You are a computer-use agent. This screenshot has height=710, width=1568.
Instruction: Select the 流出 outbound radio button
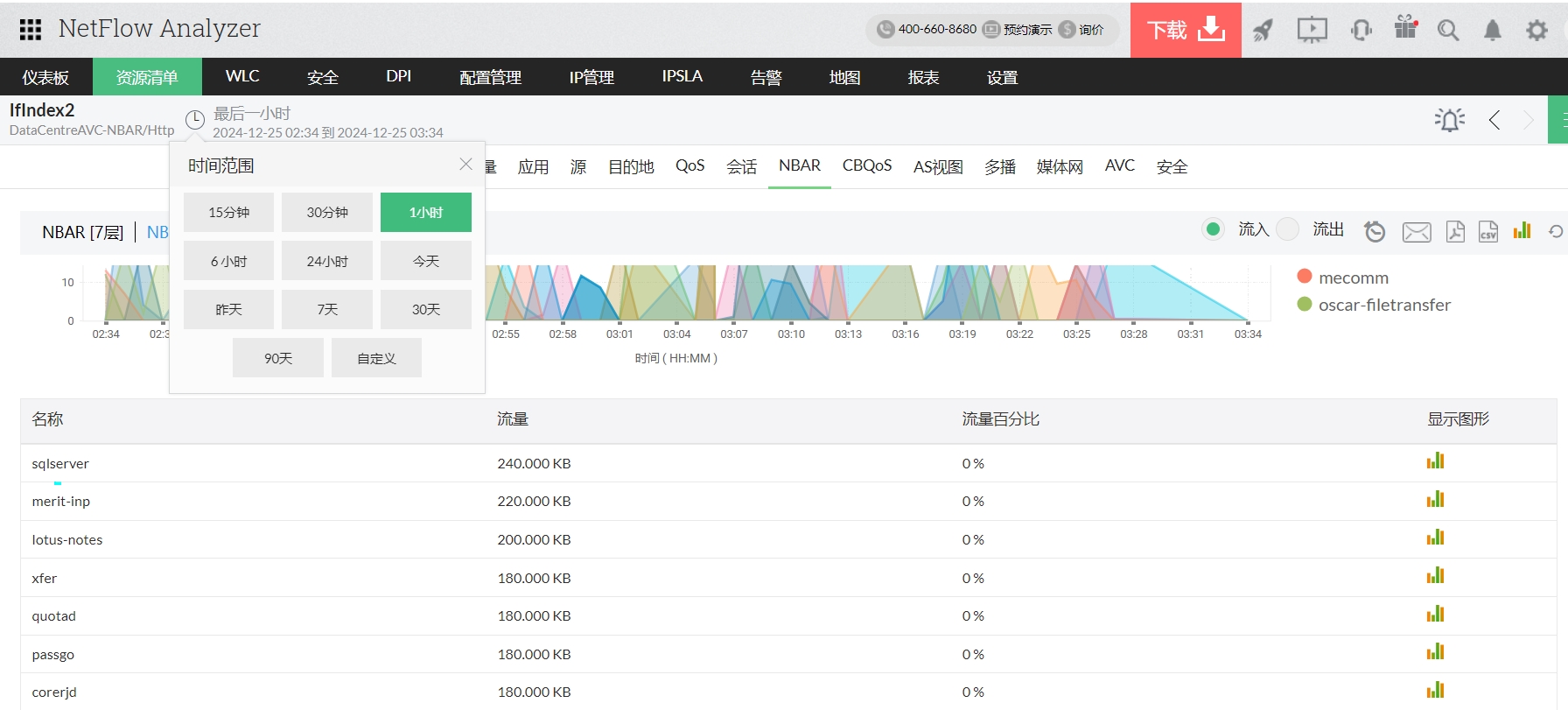pos(1287,229)
